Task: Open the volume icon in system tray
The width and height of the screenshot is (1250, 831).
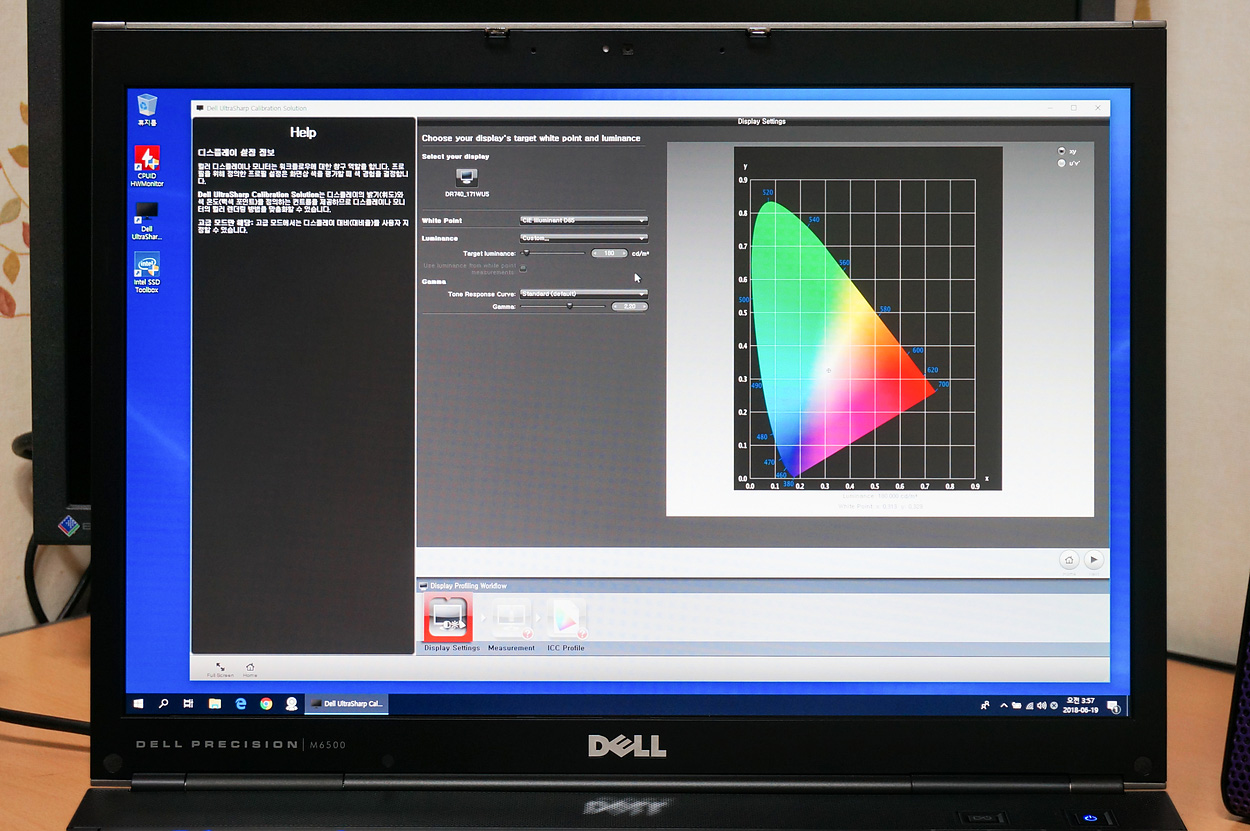Action: pos(1042,706)
